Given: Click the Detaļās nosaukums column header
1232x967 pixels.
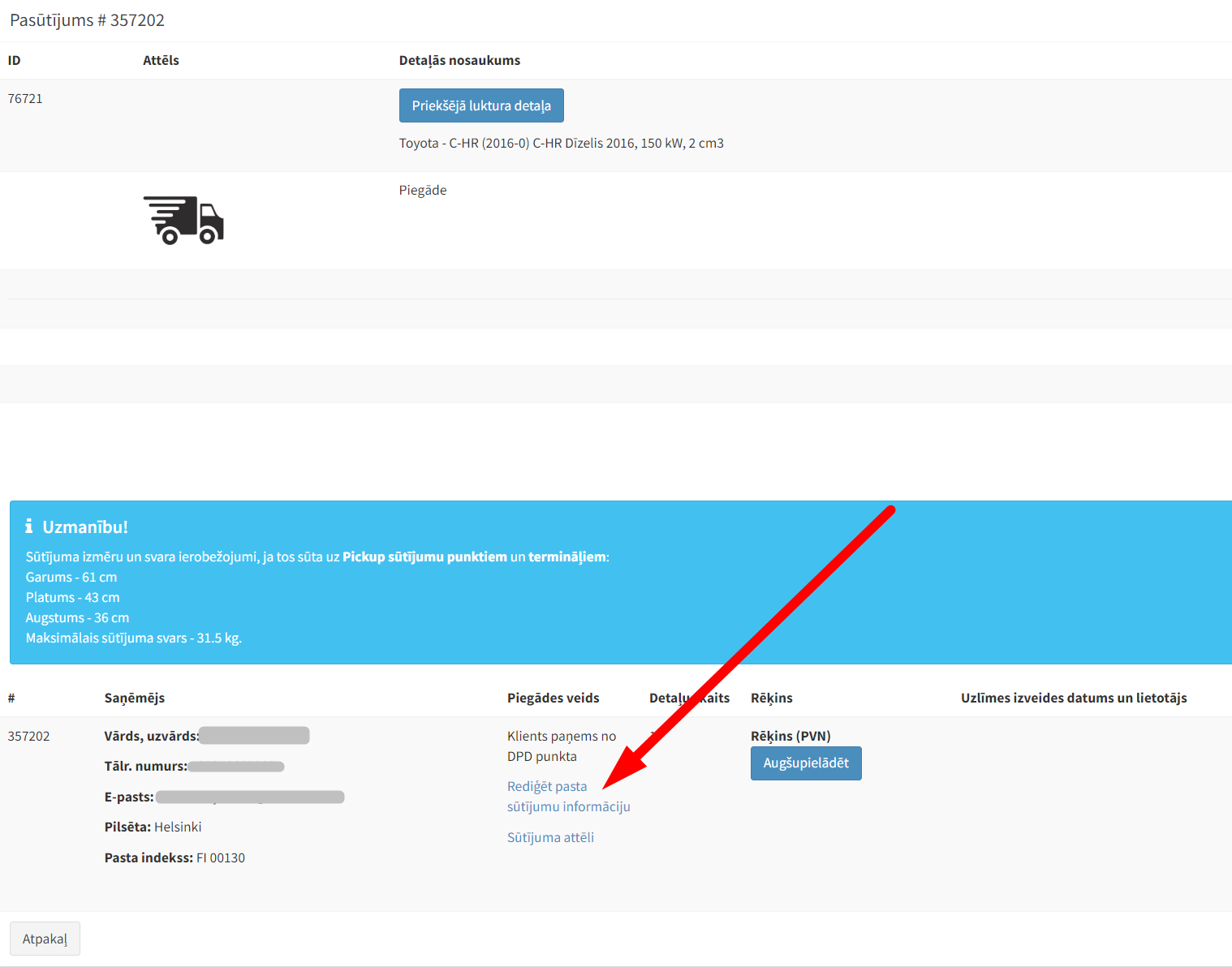Looking at the screenshot, I should pyautogui.click(x=459, y=60).
